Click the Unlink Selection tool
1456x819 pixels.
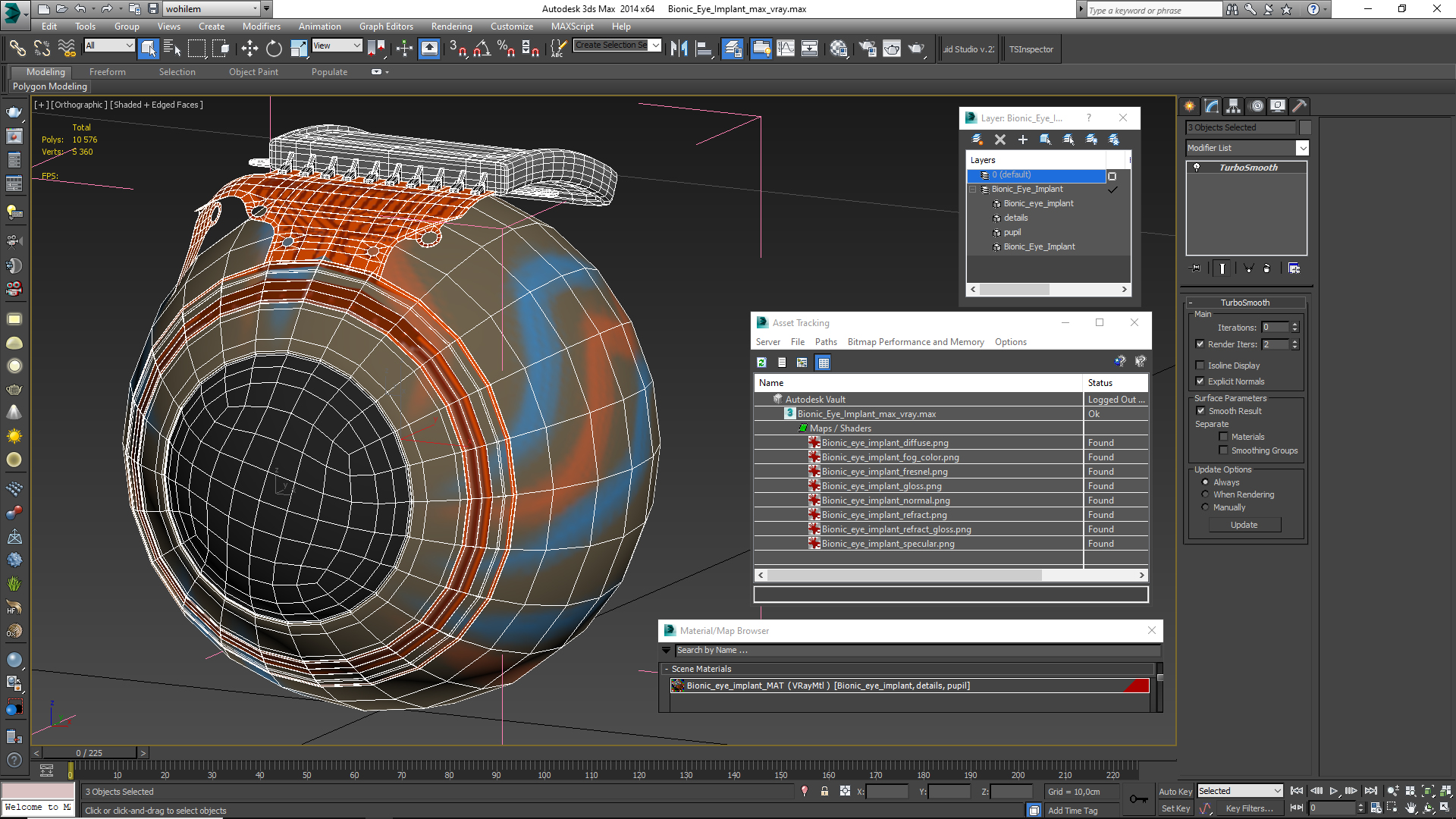42,49
